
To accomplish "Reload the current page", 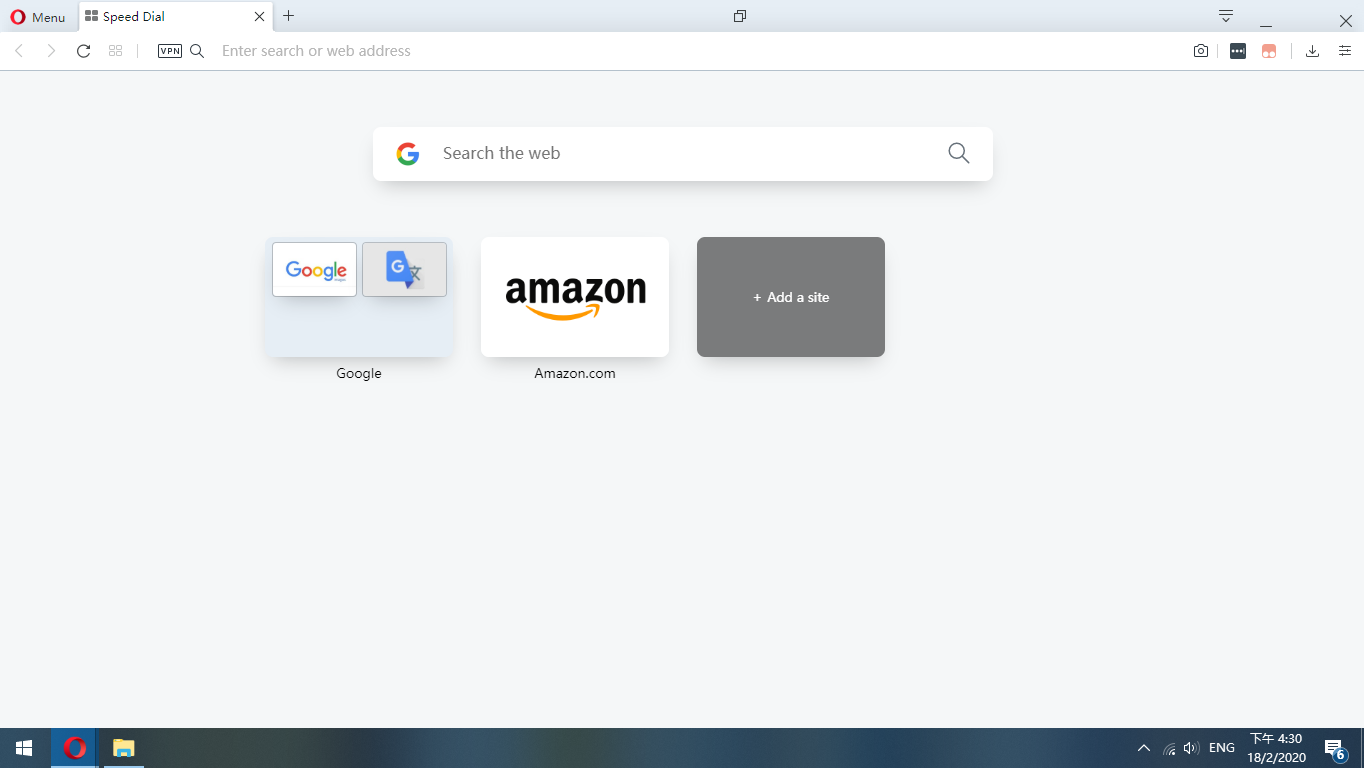I will (x=84, y=51).
